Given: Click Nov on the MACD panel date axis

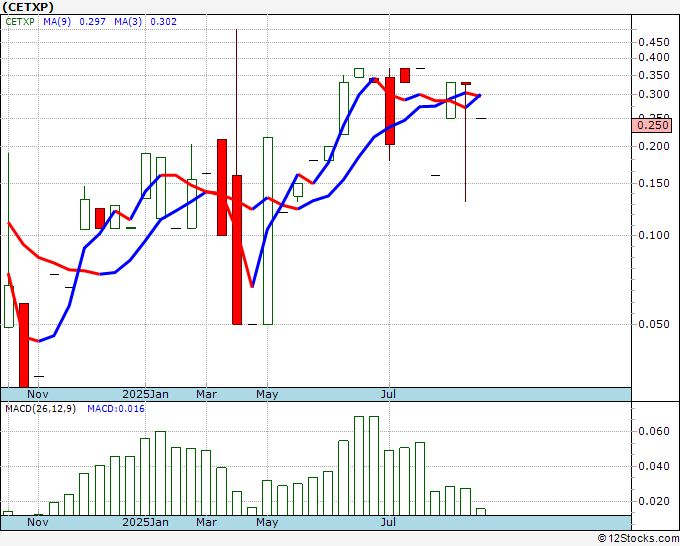Looking at the screenshot, I should 38,522.
